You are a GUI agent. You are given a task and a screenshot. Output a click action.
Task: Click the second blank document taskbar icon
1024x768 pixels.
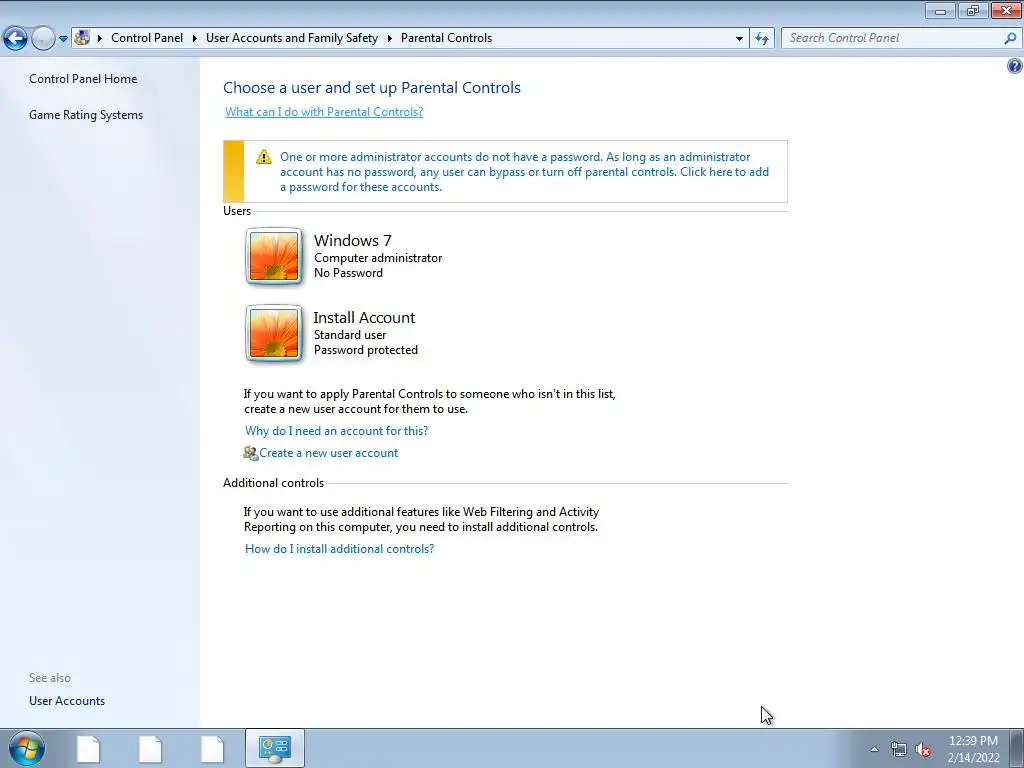(x=150, y=749)
